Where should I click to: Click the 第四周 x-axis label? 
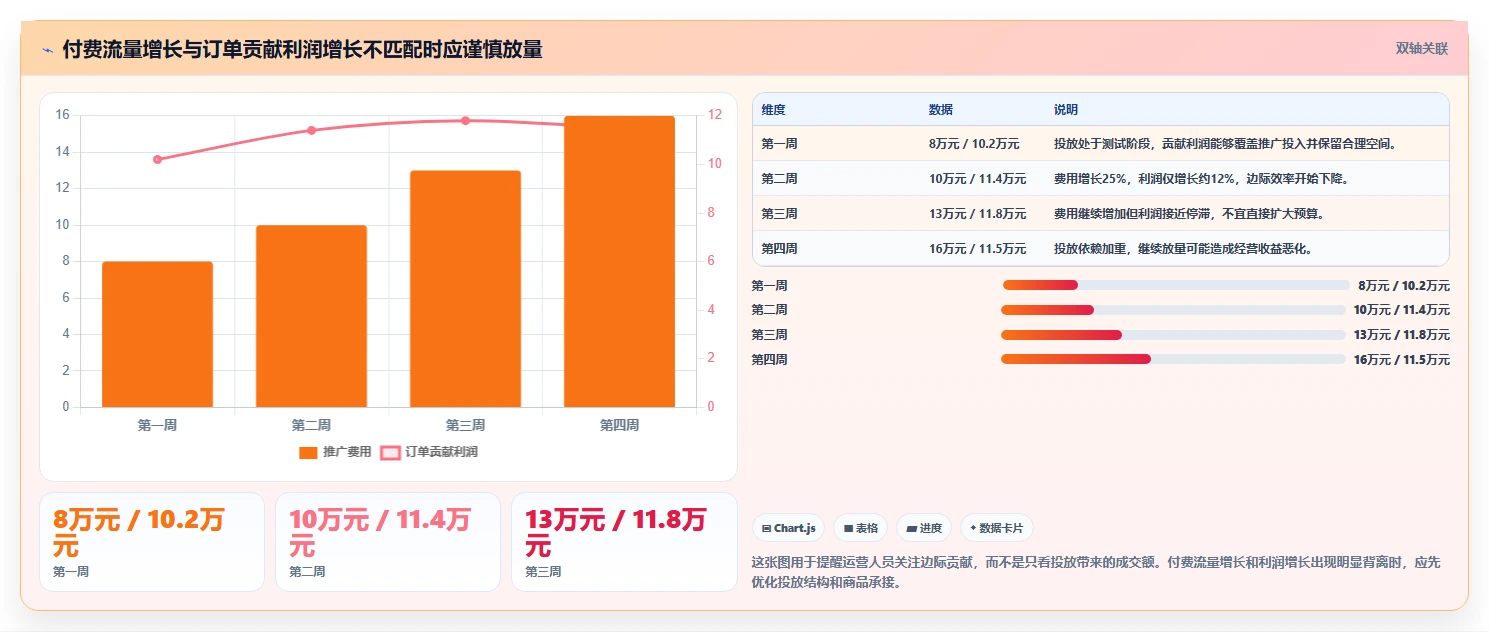pos(619,425)
